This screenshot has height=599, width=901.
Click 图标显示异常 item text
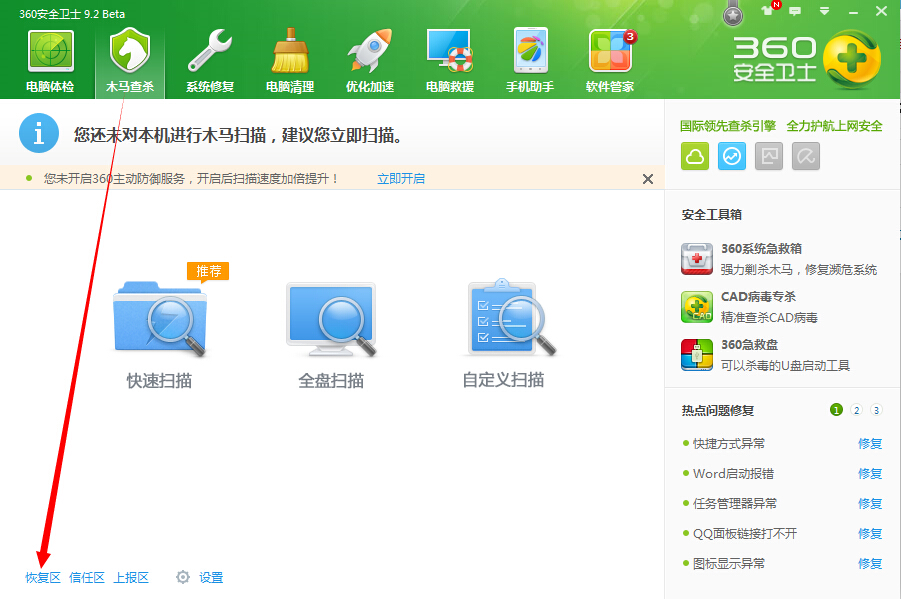tap(729, 563)
